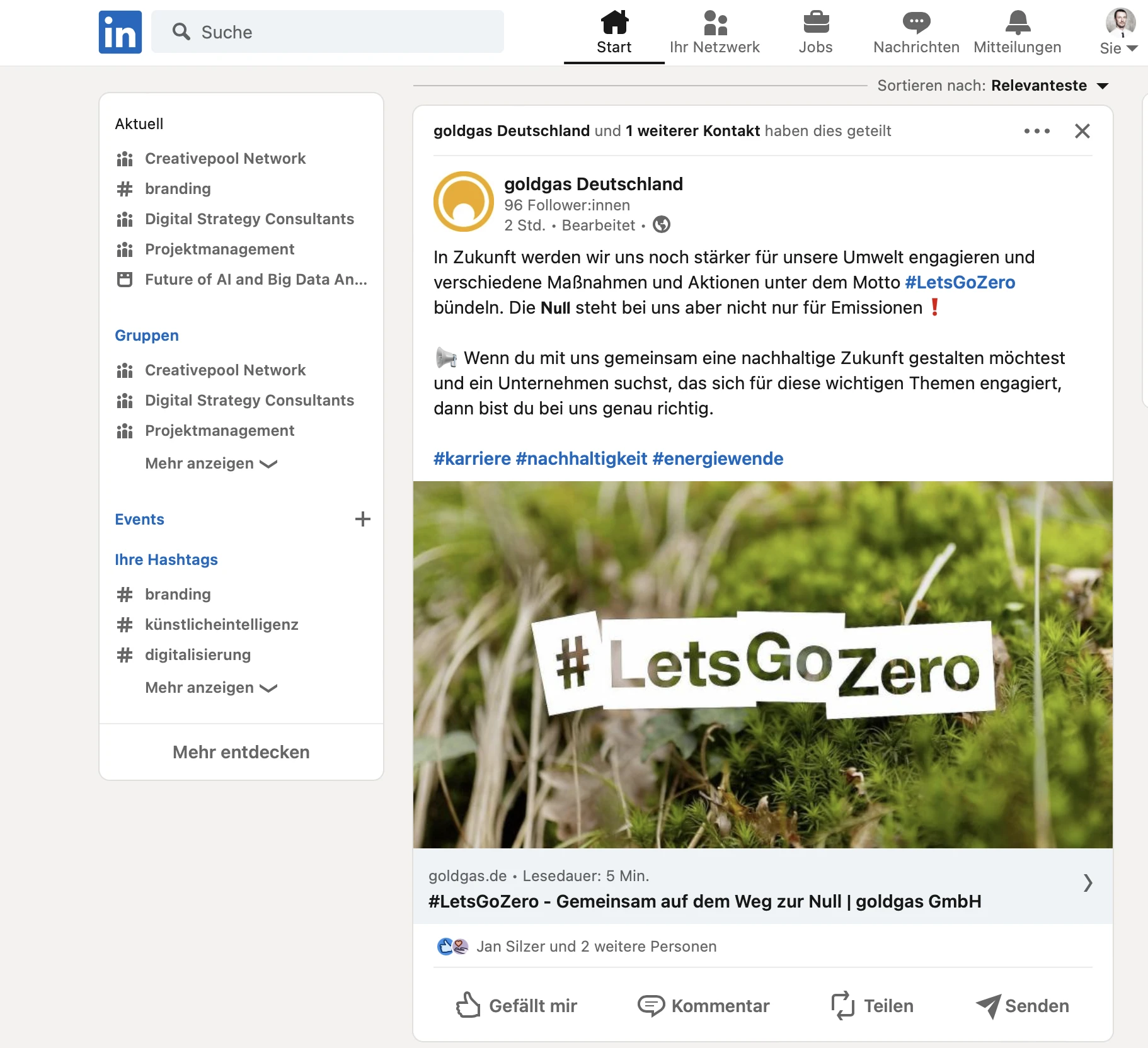Viewport: 1148px width, 1048px height.
Task: Click the Kommentar button
Action: [x=704, y=1005]
